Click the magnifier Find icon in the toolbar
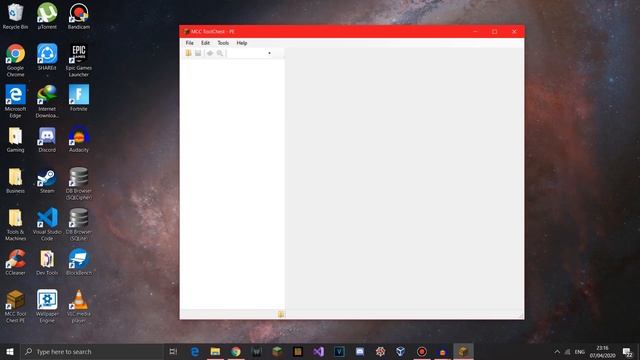 tap(220, 53)
